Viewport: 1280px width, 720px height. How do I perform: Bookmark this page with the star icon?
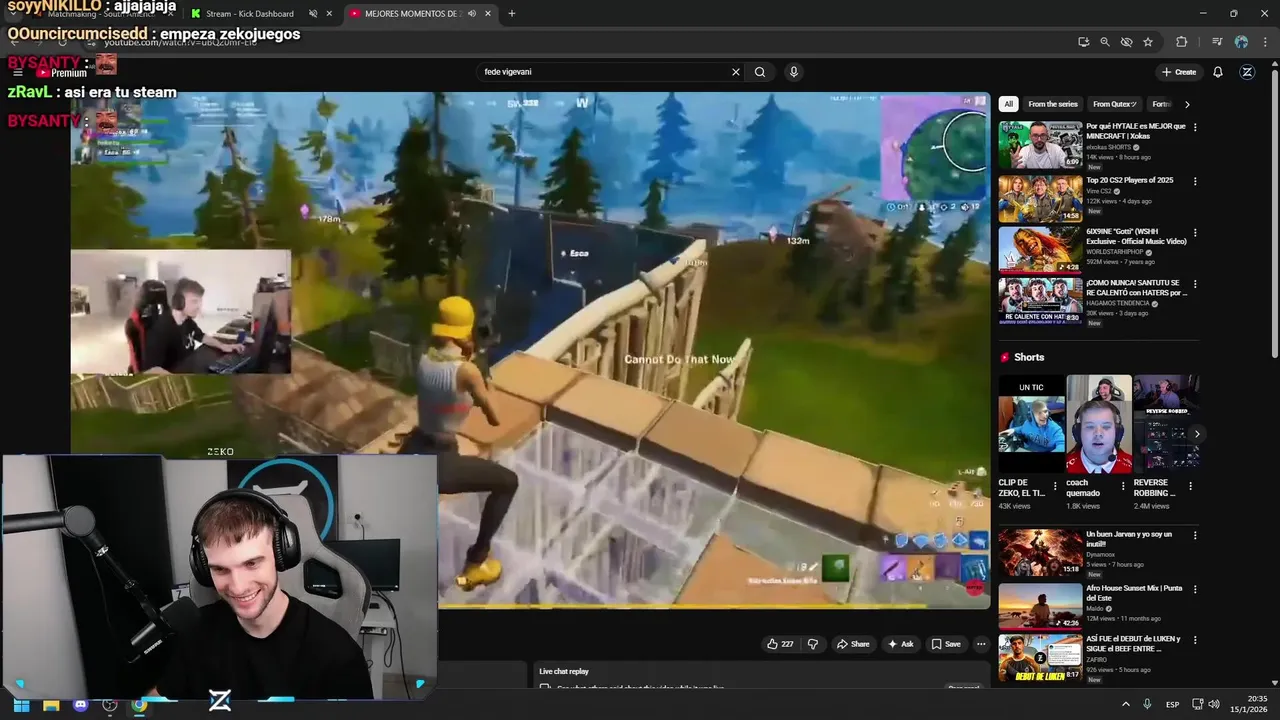click(x=1148, y=42)
